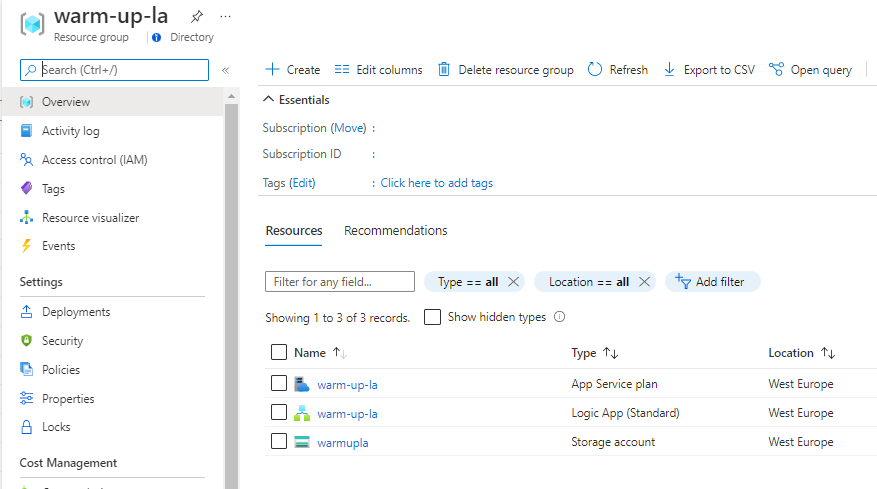Image resolution: width=877 pixels, height=489 pixels.
Task: Sort by the Name column
Action: click(x=320, y=353)
